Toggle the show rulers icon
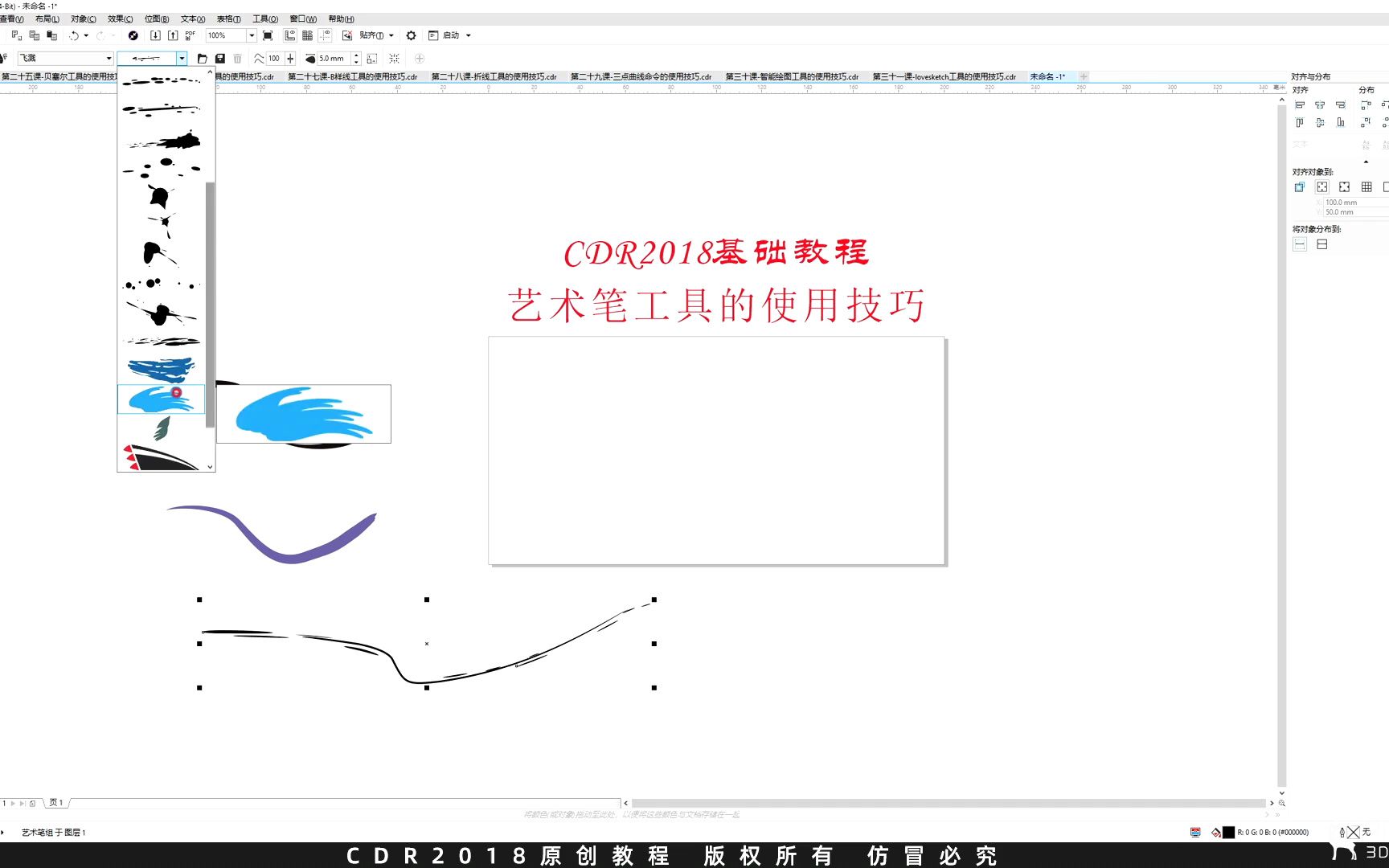 [x=290, y=35]
